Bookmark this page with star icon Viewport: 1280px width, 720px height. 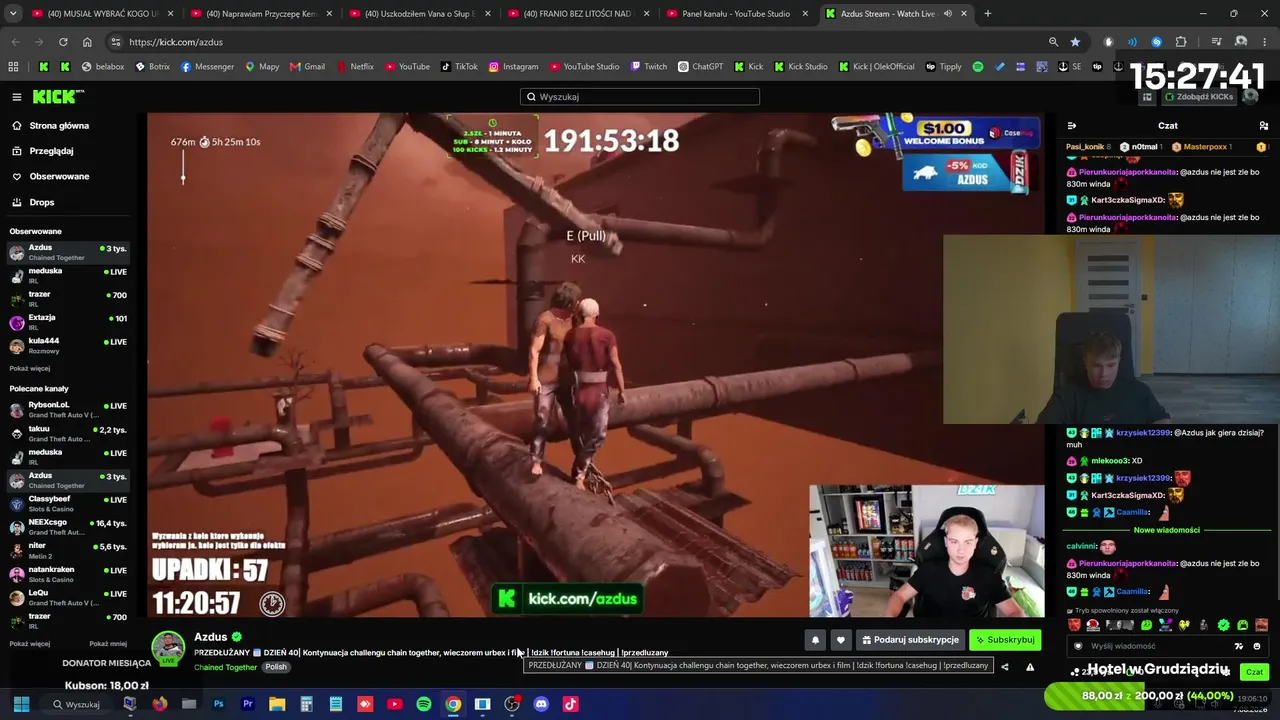pos(1075,42)
